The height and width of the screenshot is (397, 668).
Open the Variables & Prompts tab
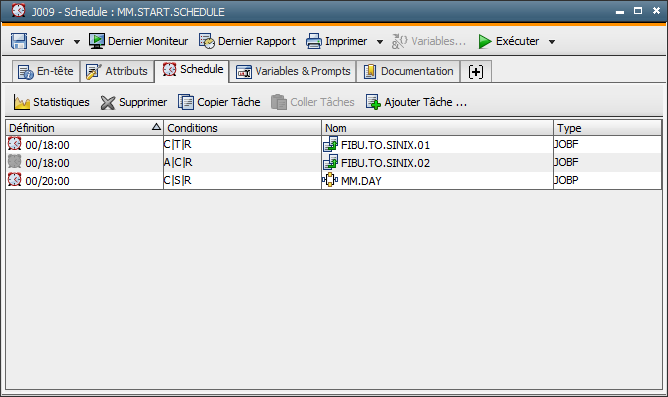click(x=293, y=71)
